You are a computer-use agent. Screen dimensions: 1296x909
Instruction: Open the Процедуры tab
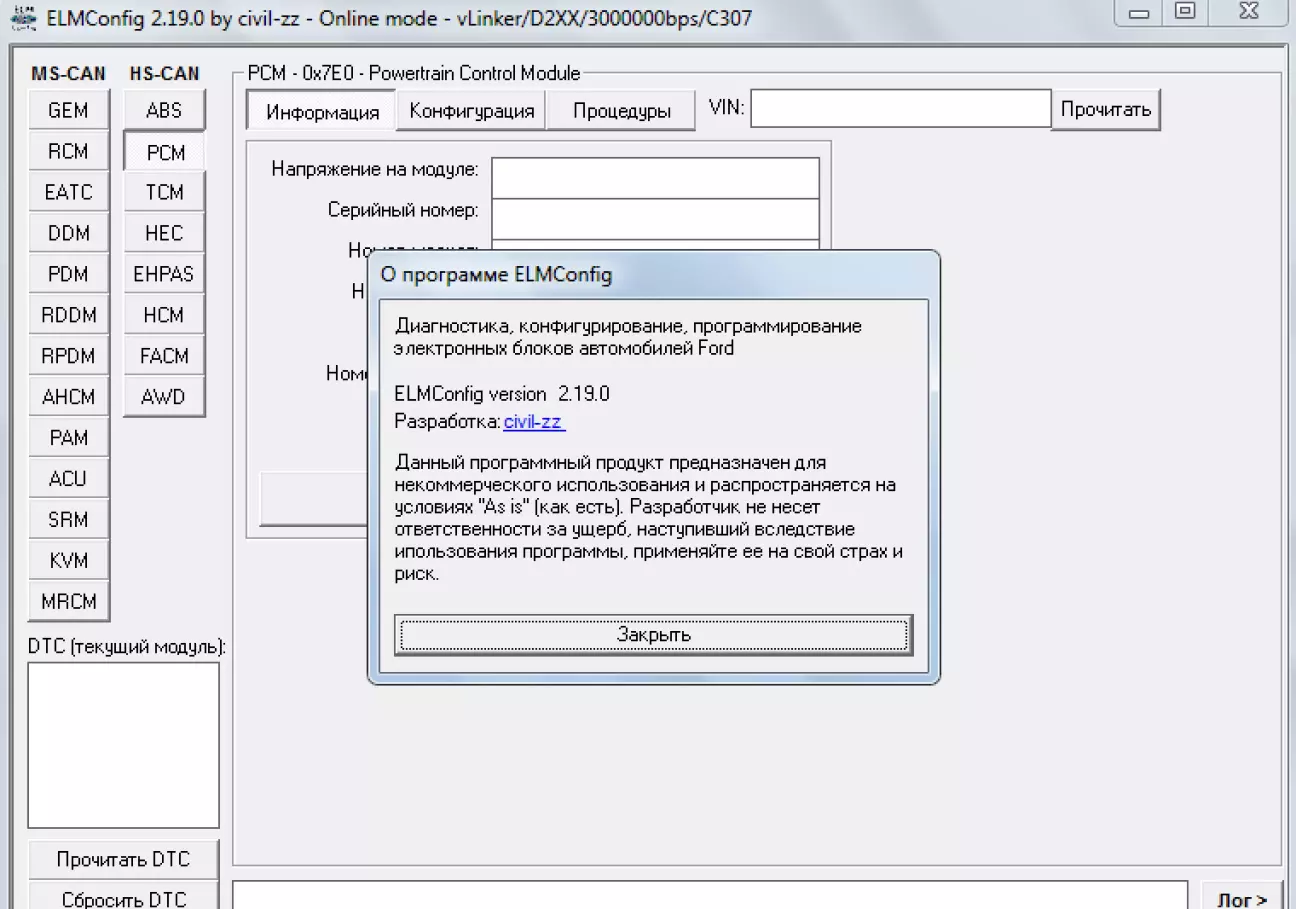pos(621,111)
